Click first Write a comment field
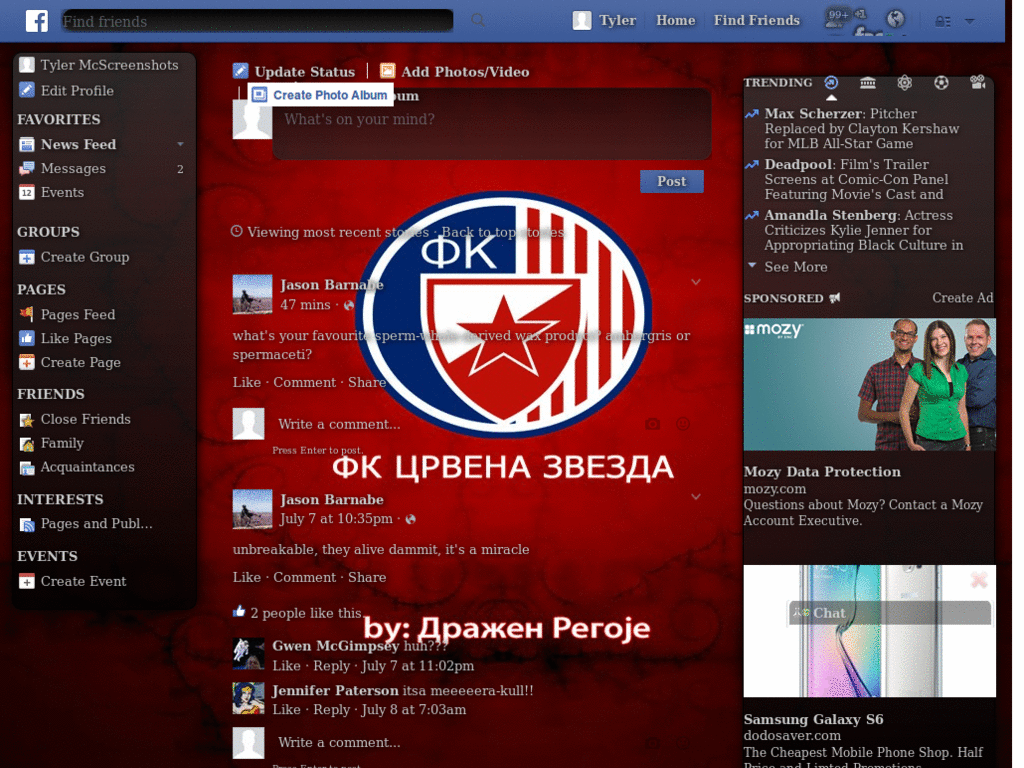 (457, 424)
